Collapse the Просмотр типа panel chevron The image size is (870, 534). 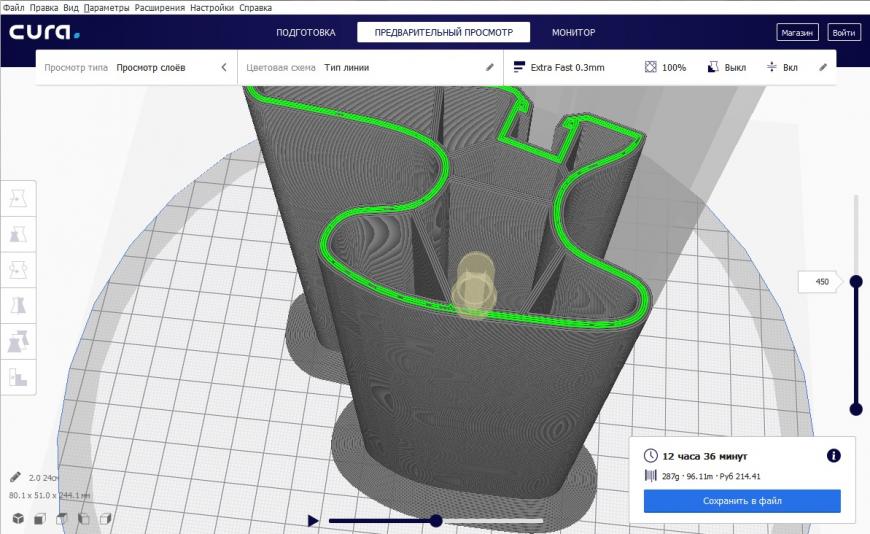click(224, 67)
